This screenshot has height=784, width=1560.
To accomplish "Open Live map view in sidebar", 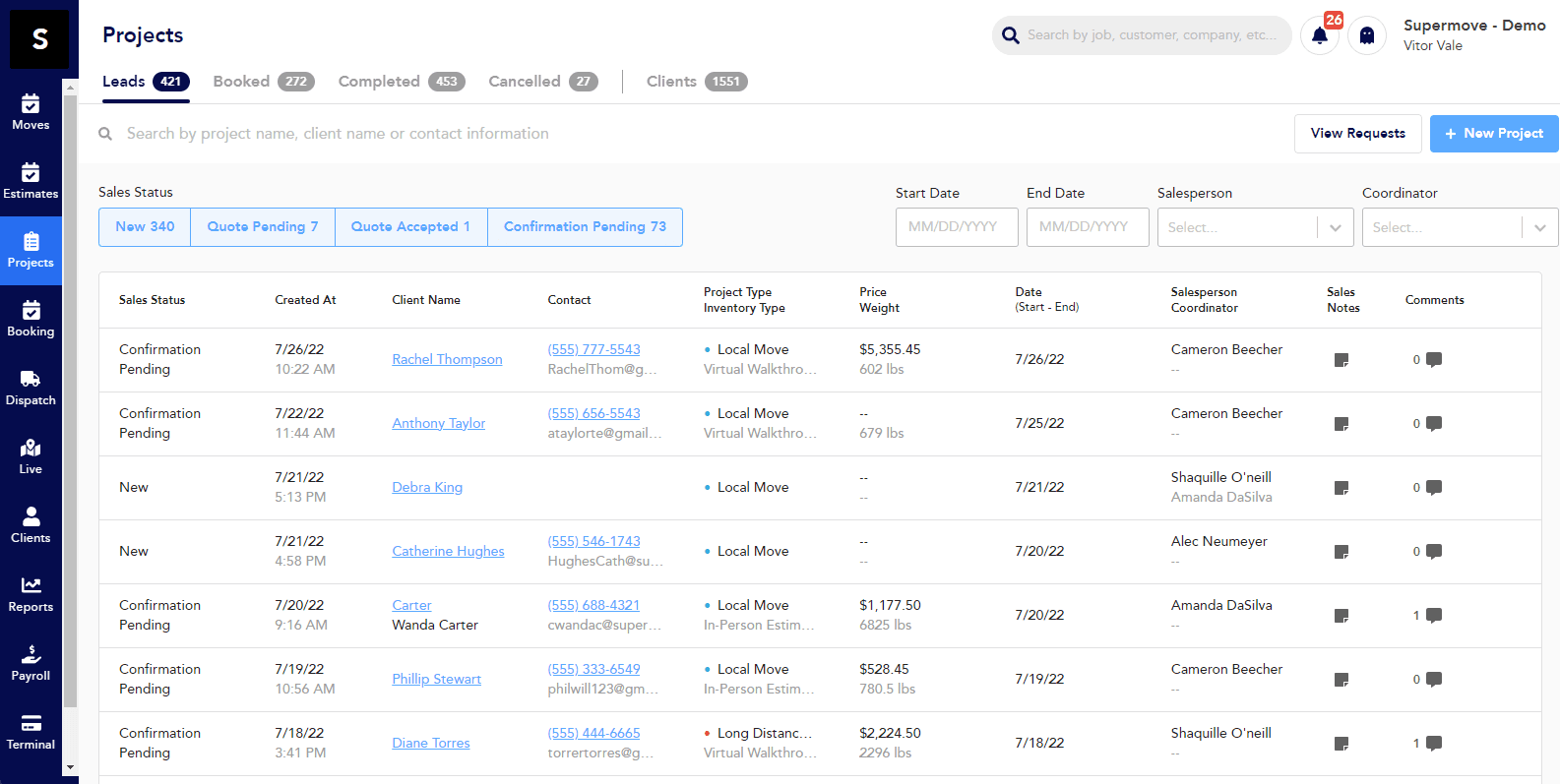I will (31, 456).
